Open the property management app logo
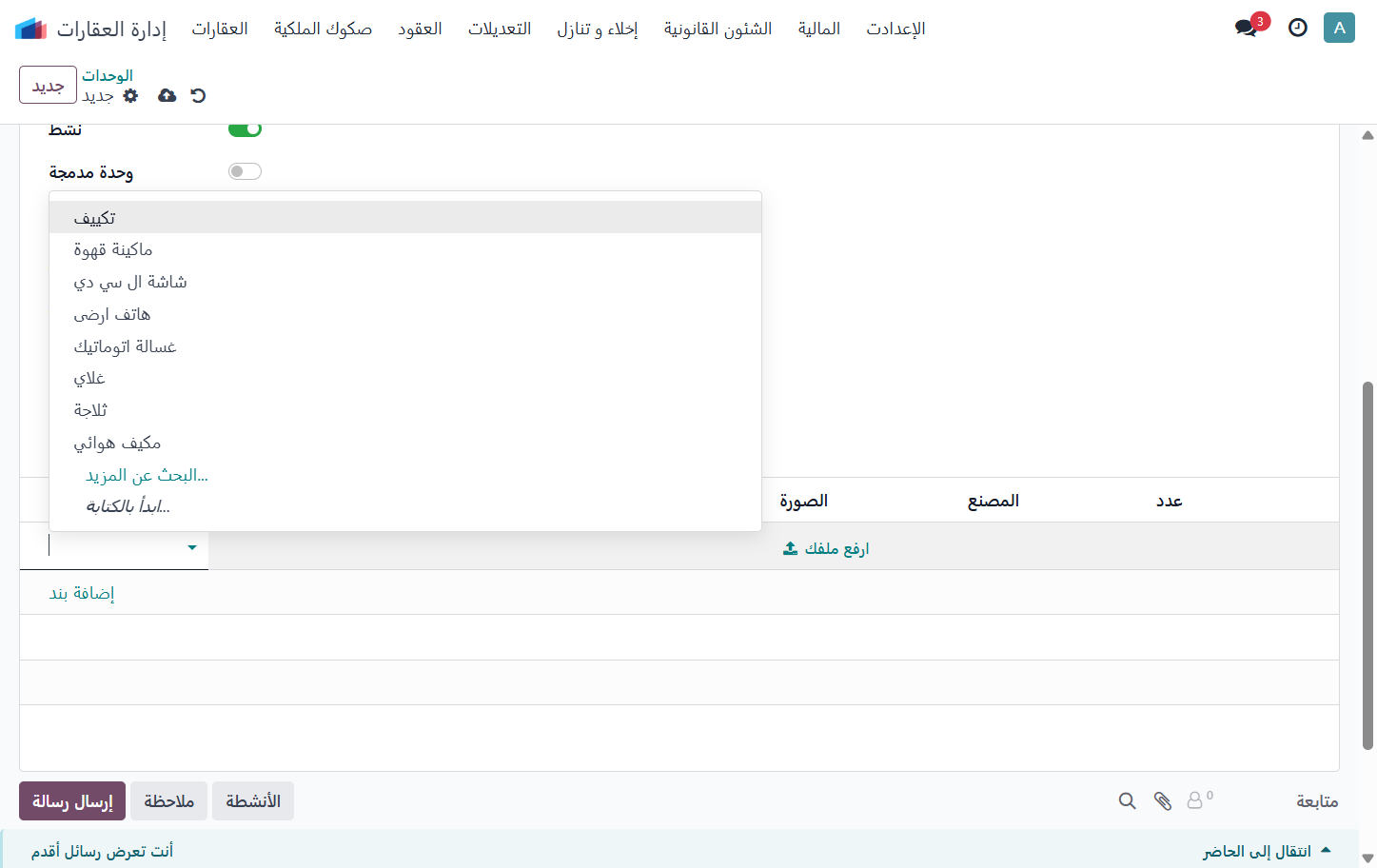Viewport: 1377px width, 868px height. (31, 29)
